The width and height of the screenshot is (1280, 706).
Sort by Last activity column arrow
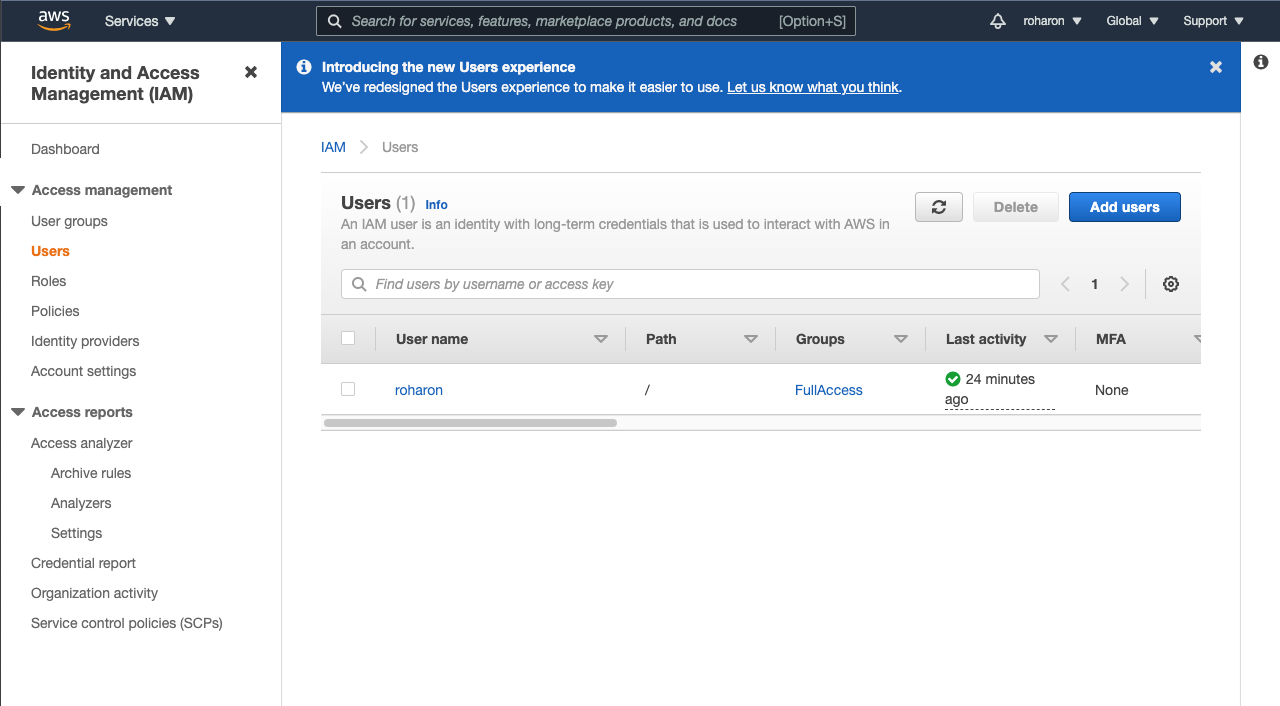[1051, 339]
